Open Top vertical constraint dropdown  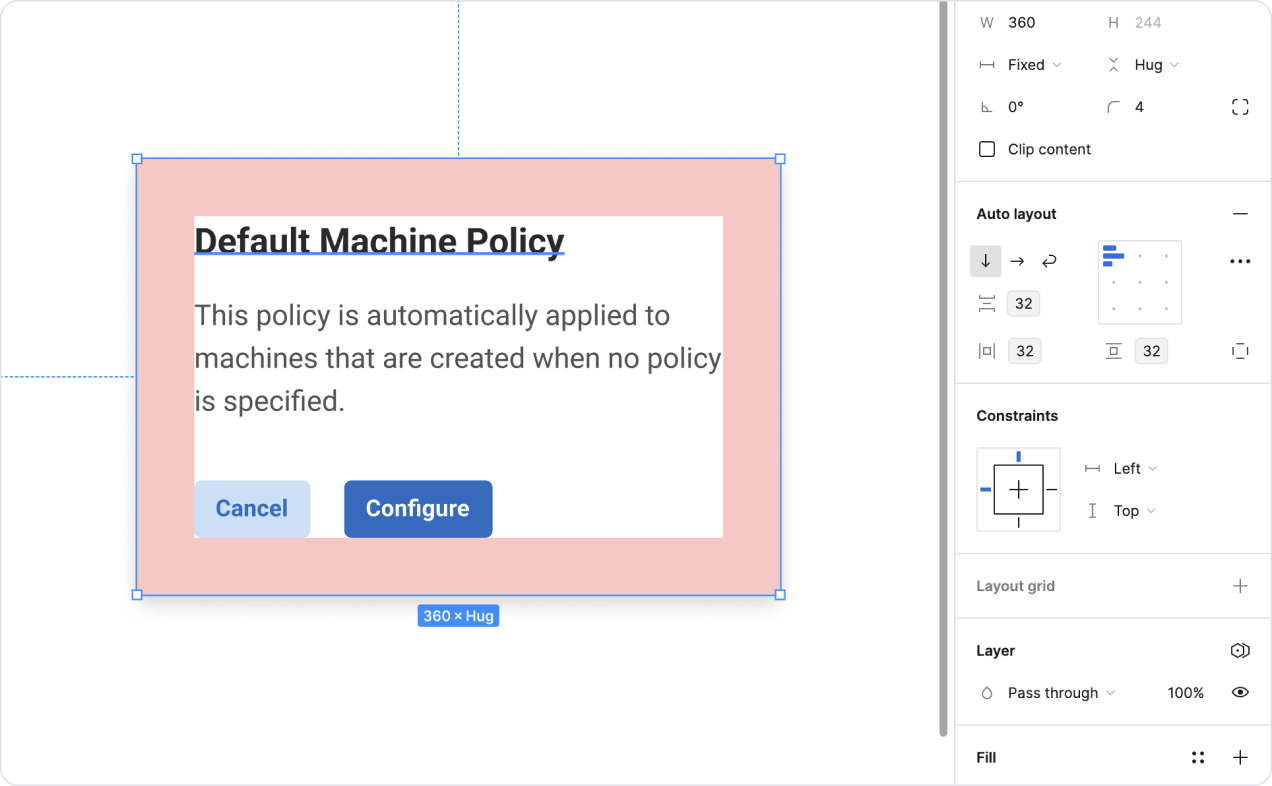pyautogui.click(x=1135, y=511)
